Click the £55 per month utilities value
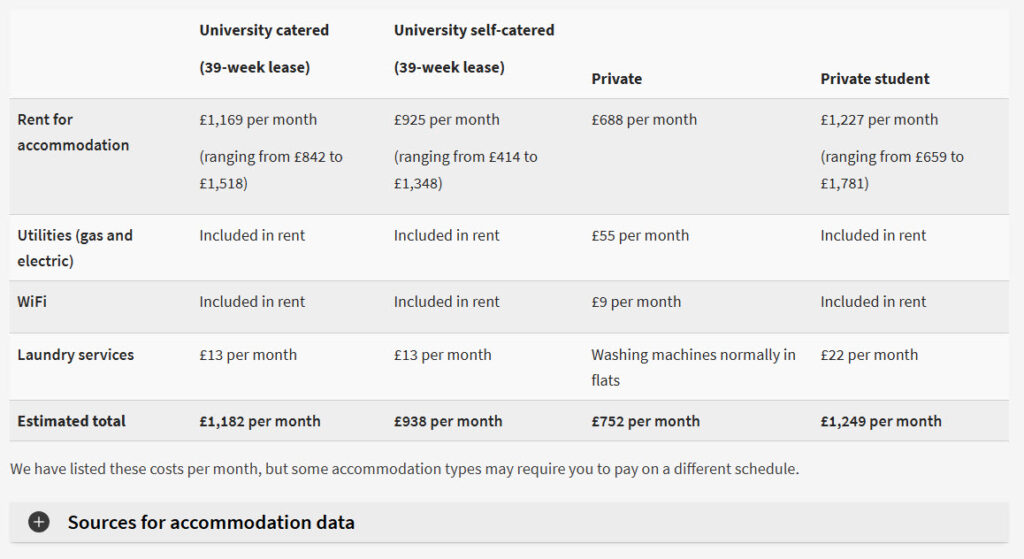Screen dimensions: 1024x559 pyautogui.click(x=640, y=236)
